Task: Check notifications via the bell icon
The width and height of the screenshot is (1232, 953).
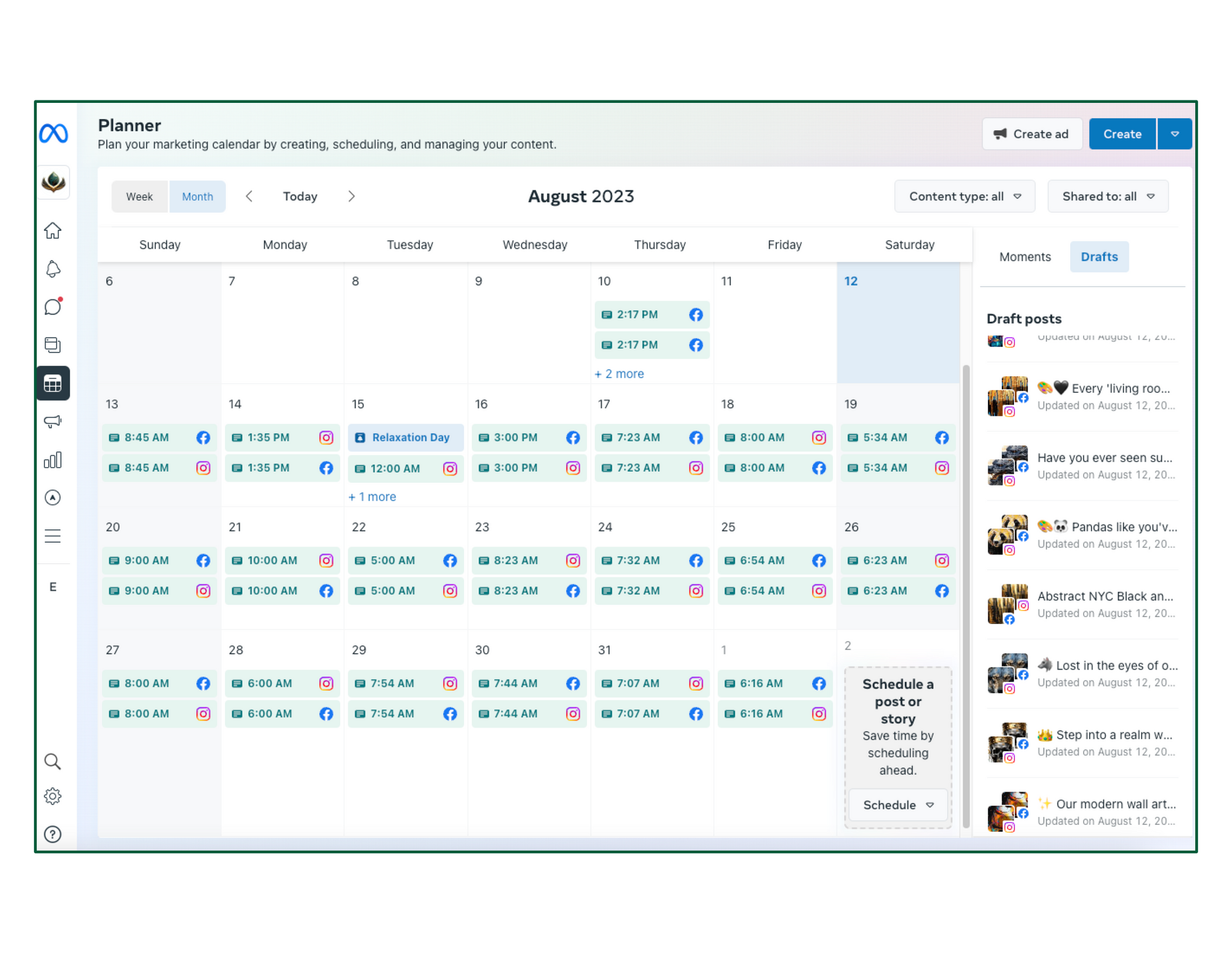Action: [53, 269]
